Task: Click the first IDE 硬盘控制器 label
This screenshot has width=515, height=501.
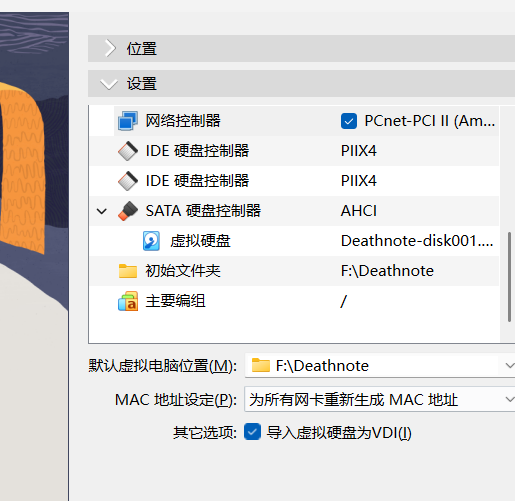Action: [x=197, y=151]
